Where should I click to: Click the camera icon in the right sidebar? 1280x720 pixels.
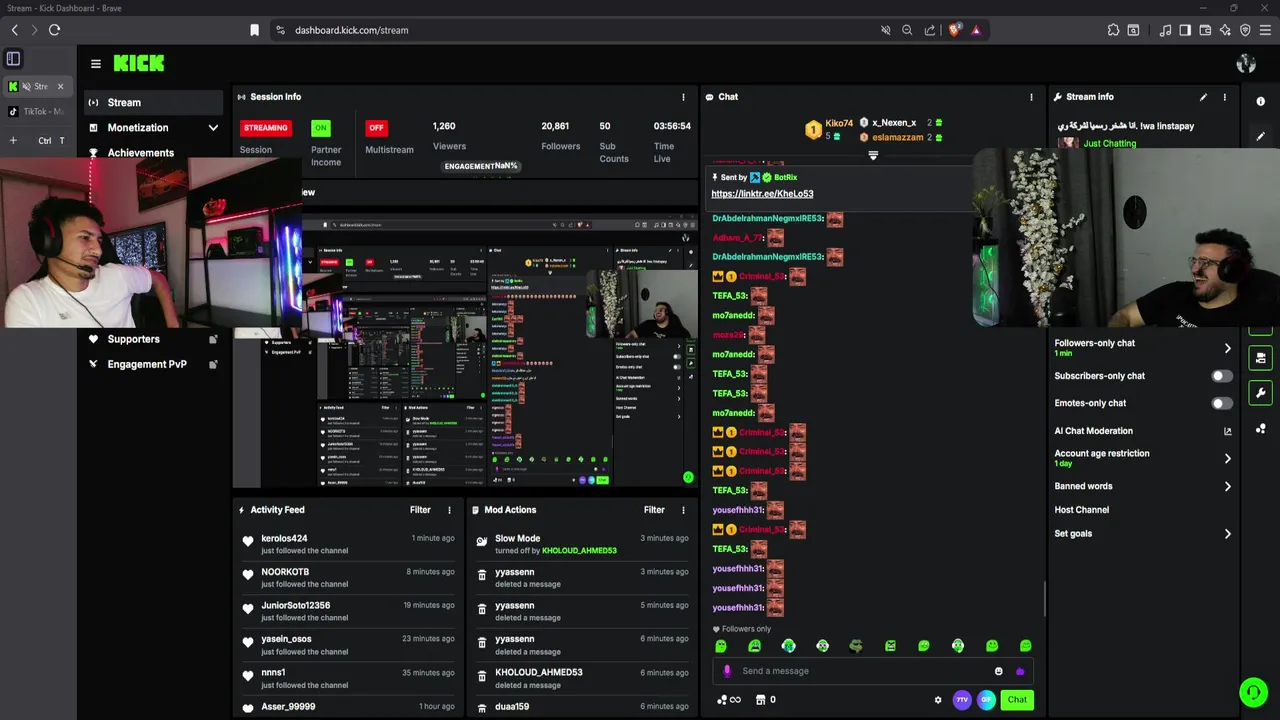pyautogui.click(x=1261, y=357)
